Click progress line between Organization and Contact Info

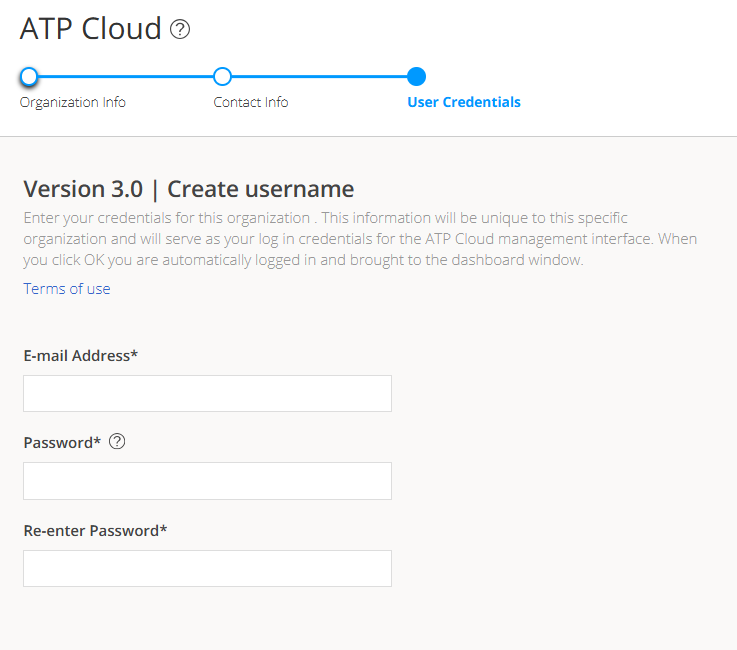tap(126, 76)
